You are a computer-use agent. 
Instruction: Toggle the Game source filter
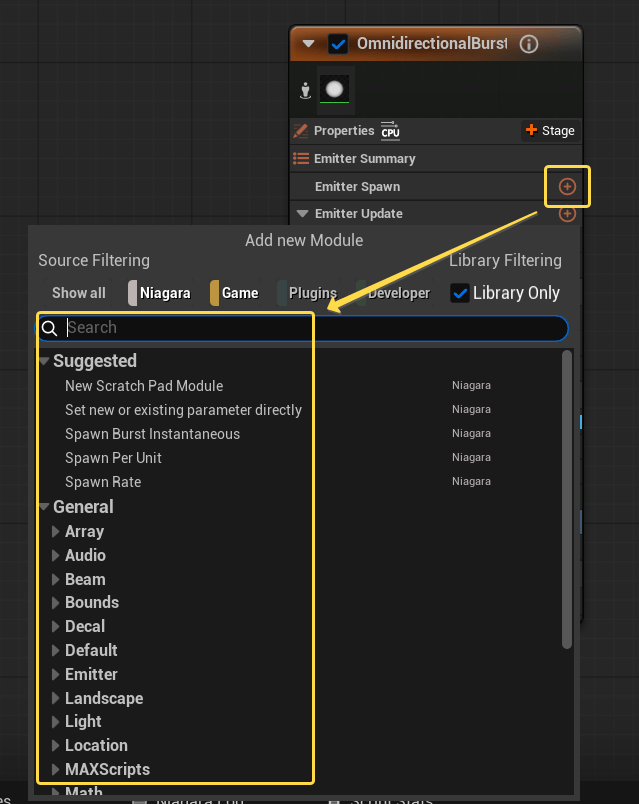[x=235, y=293]
